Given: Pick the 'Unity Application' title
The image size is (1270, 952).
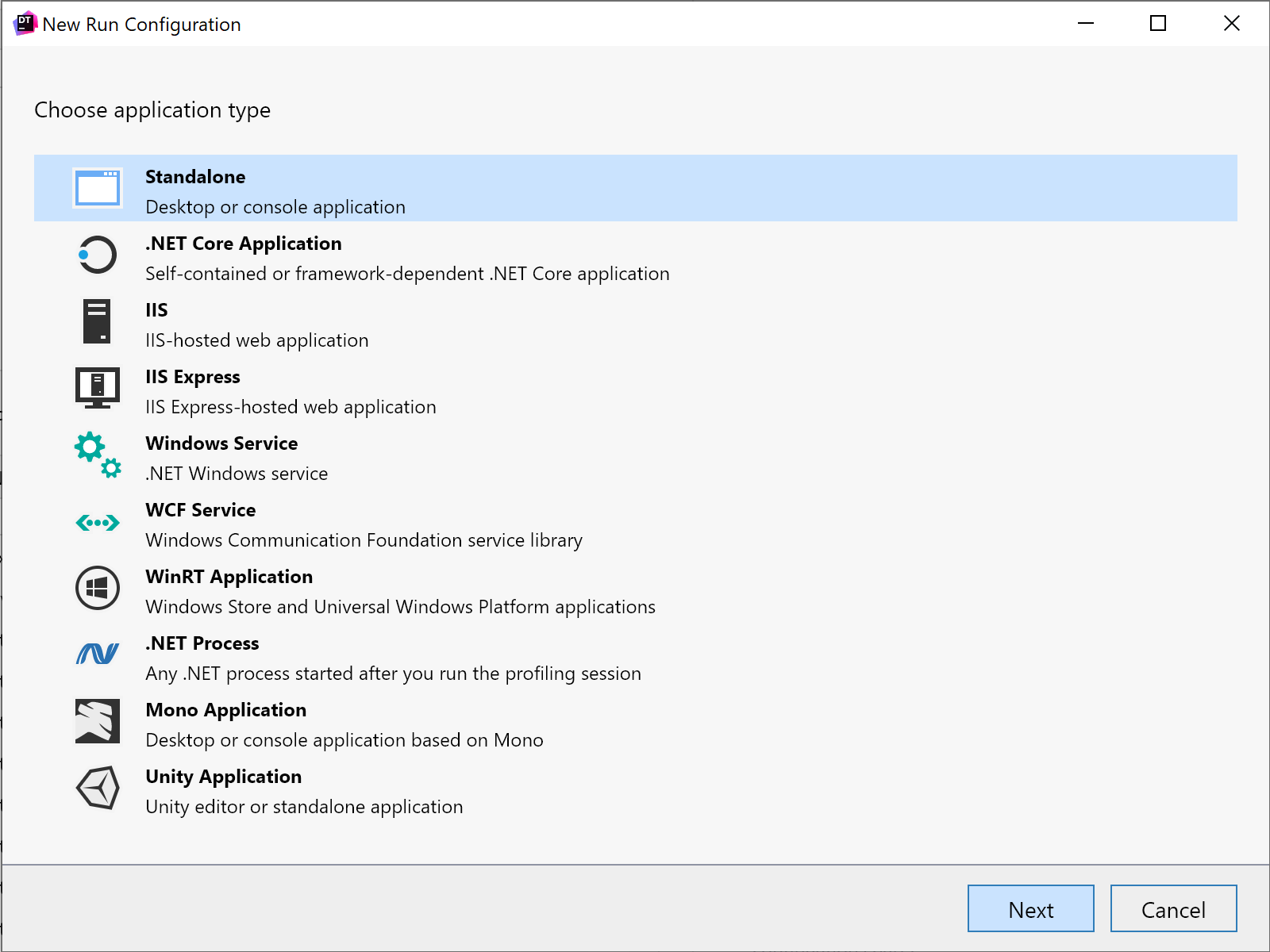Looking at the screenshot, I should [x=224, y=777].
